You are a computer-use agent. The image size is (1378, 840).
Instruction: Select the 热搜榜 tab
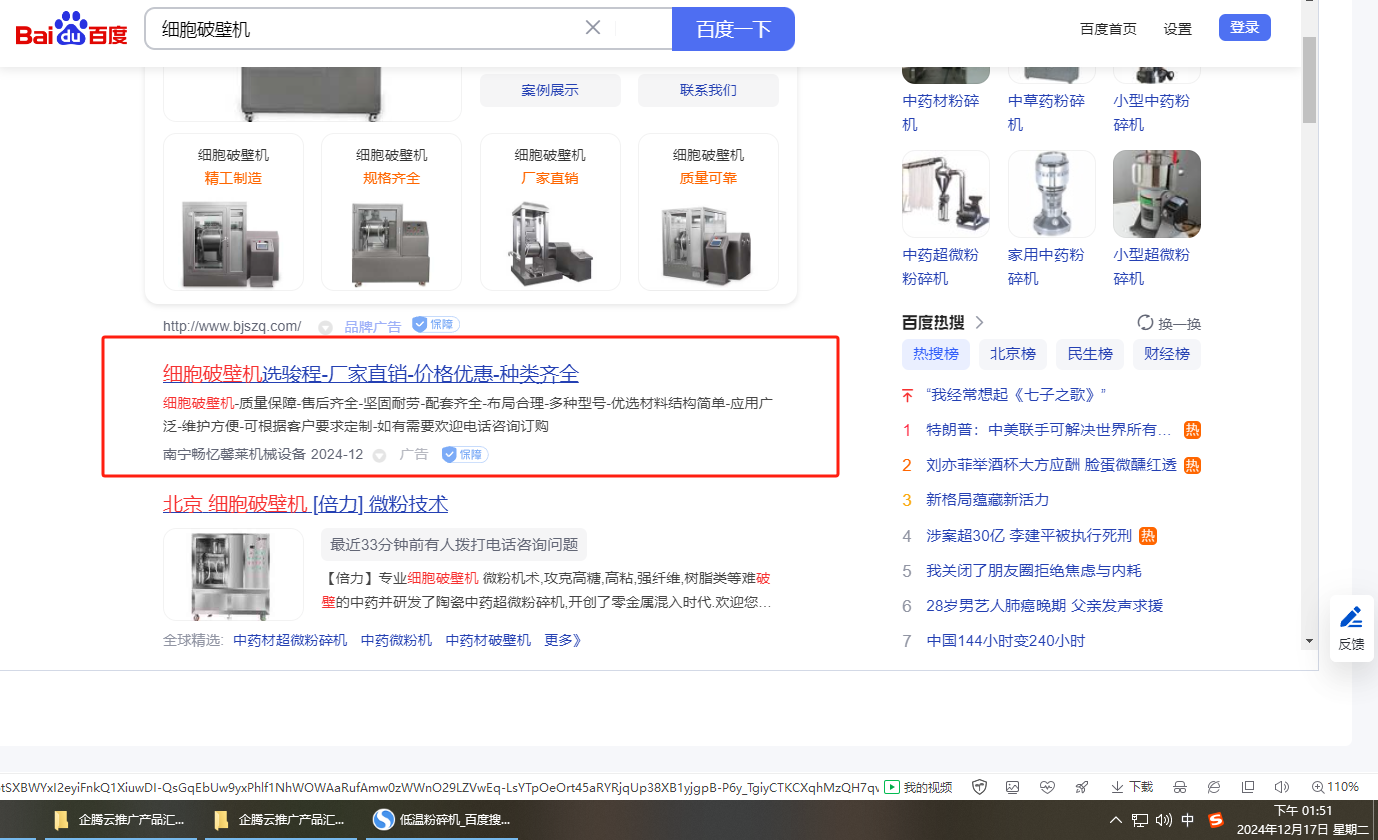[936, 354]
